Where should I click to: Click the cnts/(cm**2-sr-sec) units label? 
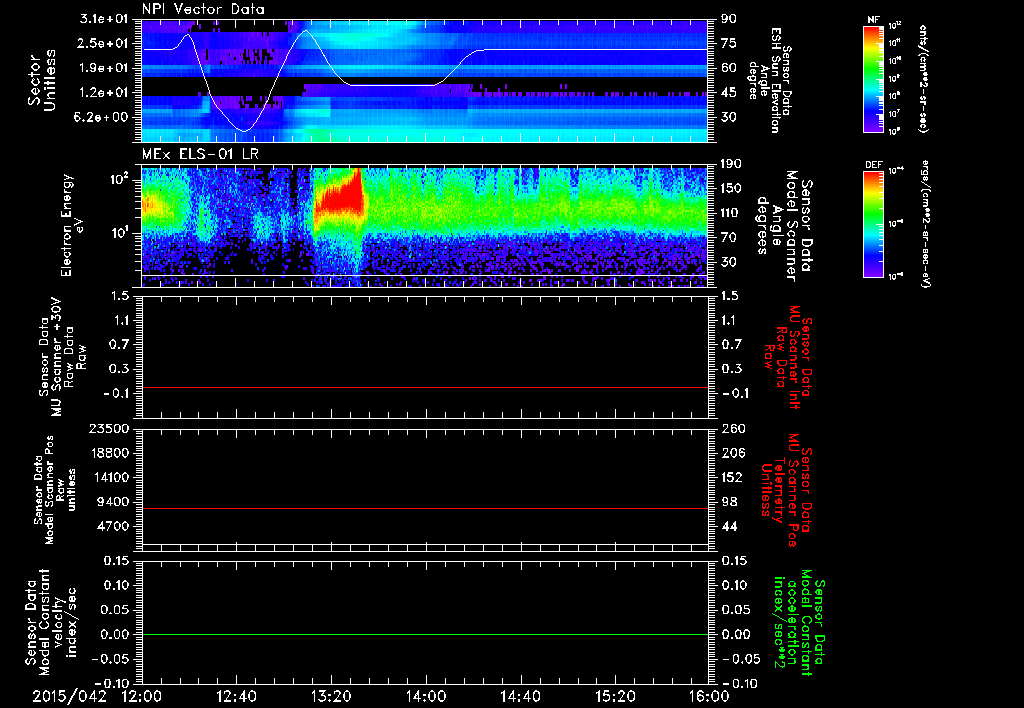pos(923,78)
